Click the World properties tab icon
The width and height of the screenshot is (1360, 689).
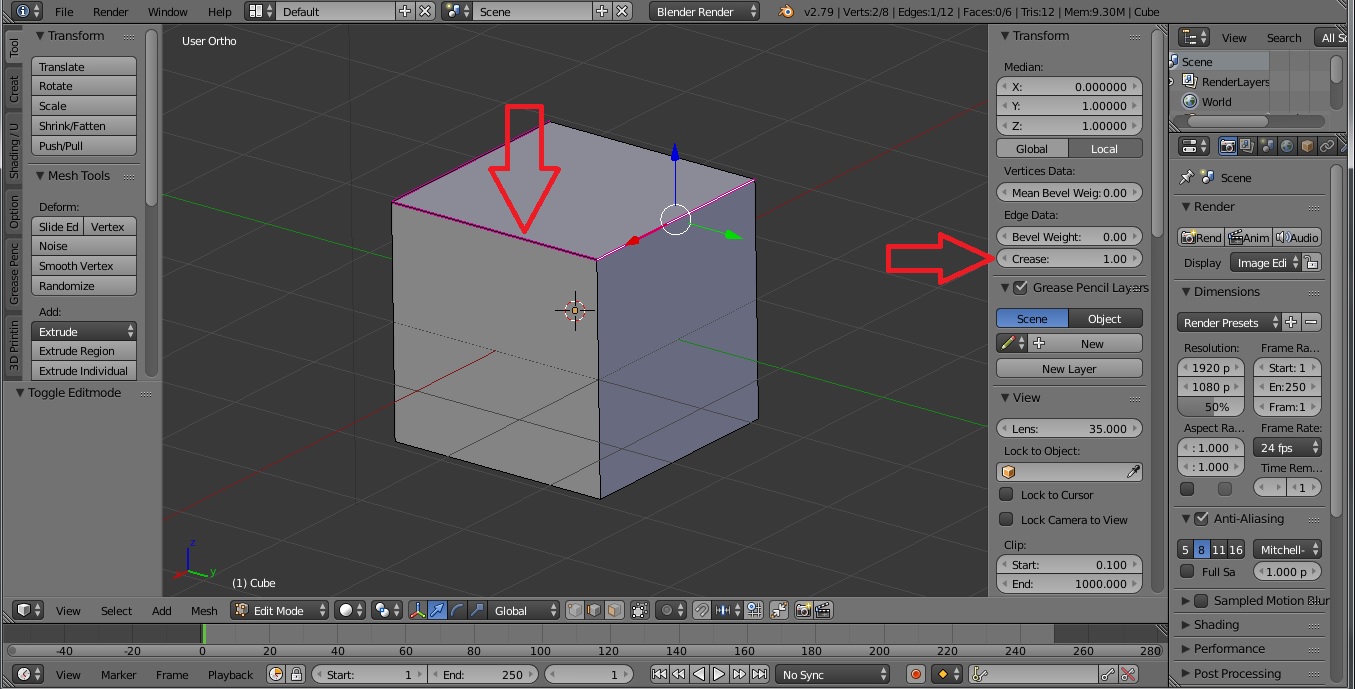[1287, 146]
